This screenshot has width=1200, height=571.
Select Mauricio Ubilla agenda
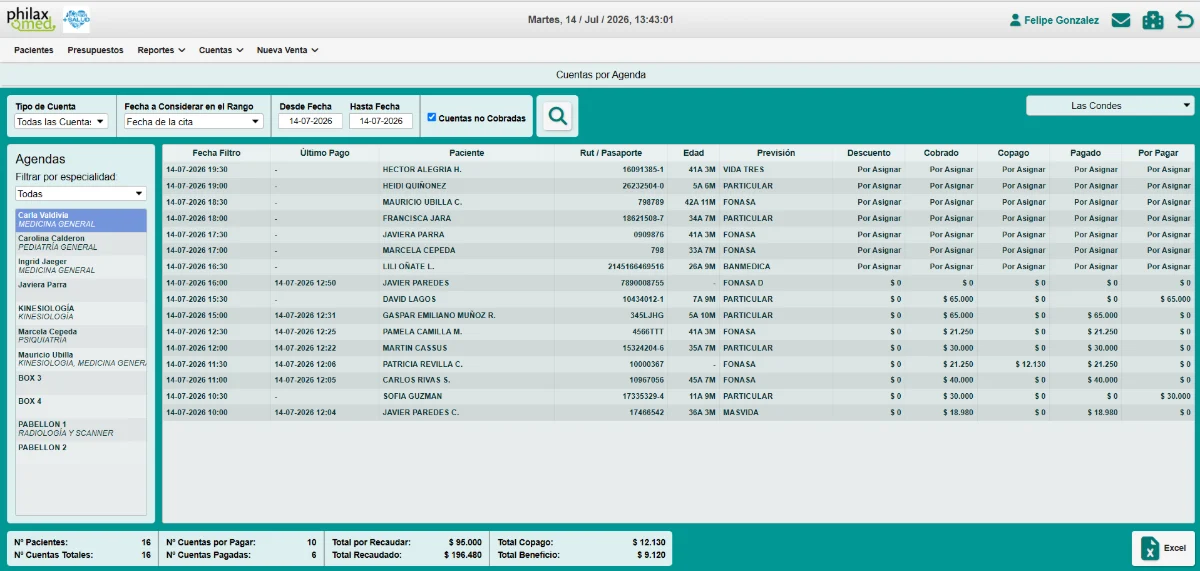81,359
